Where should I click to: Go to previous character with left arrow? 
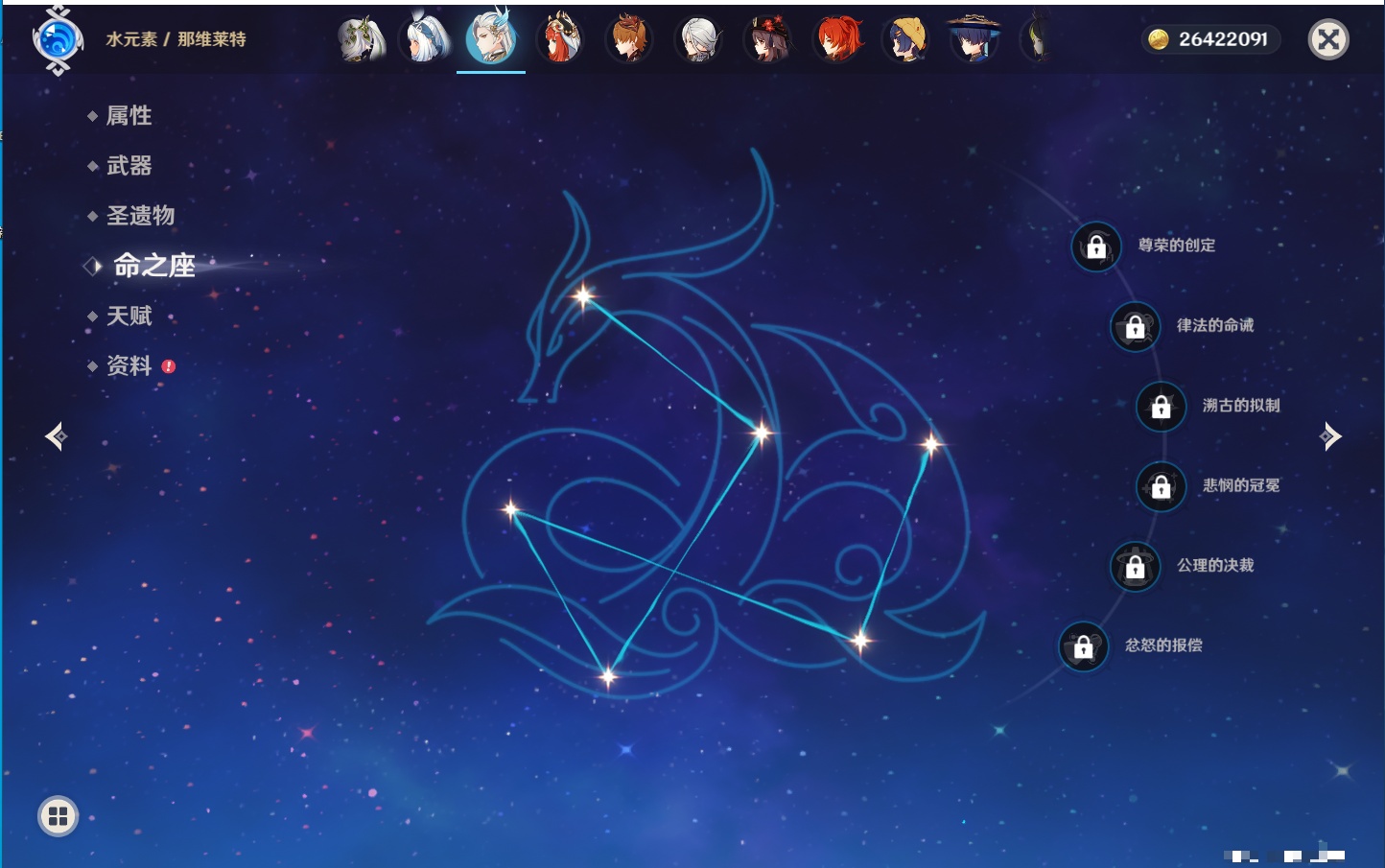tap(56, 436)
